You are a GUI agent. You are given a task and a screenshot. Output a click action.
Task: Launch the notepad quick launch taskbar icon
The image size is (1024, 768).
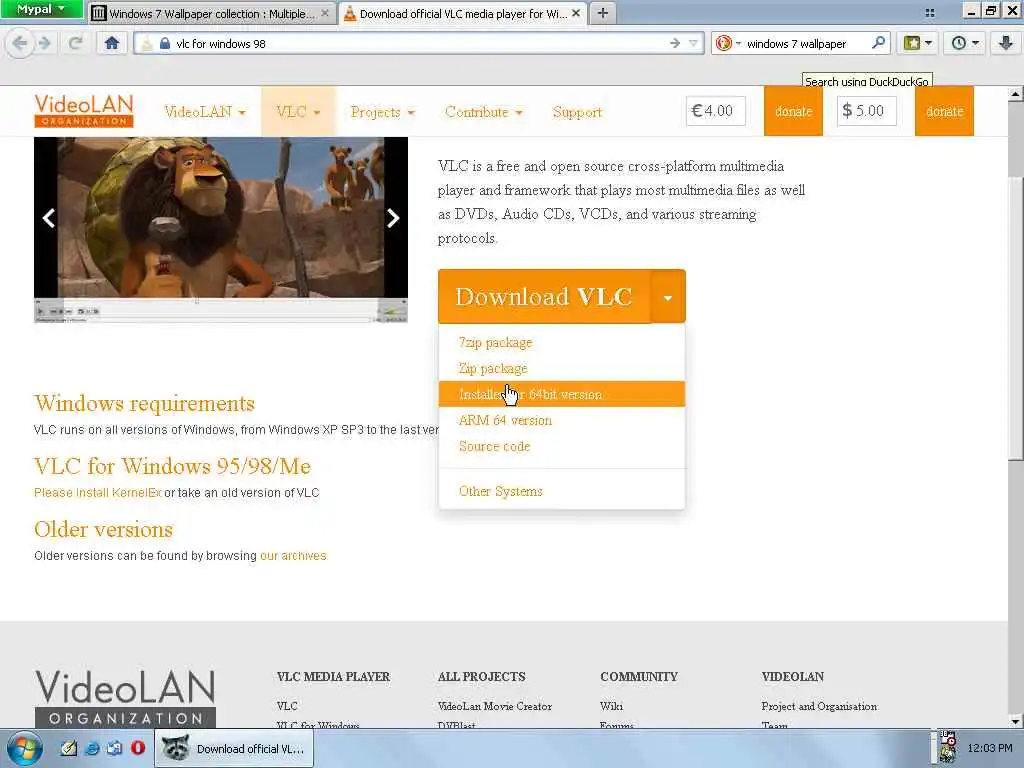[69, 748]
